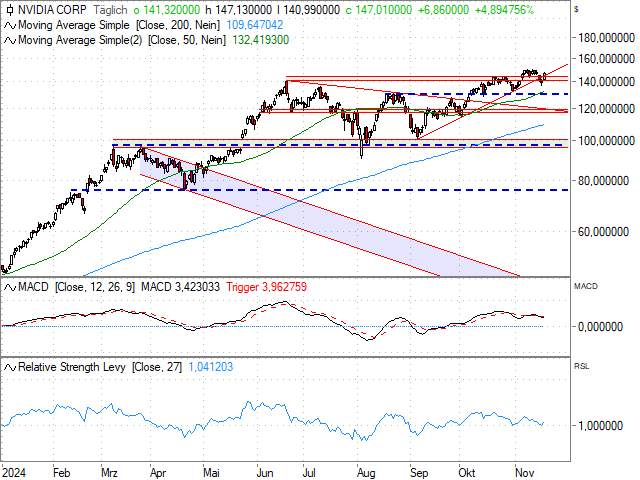Click the high value 147,130000
The width and height of the screenshot is (640, 480).
coord(243,10)
